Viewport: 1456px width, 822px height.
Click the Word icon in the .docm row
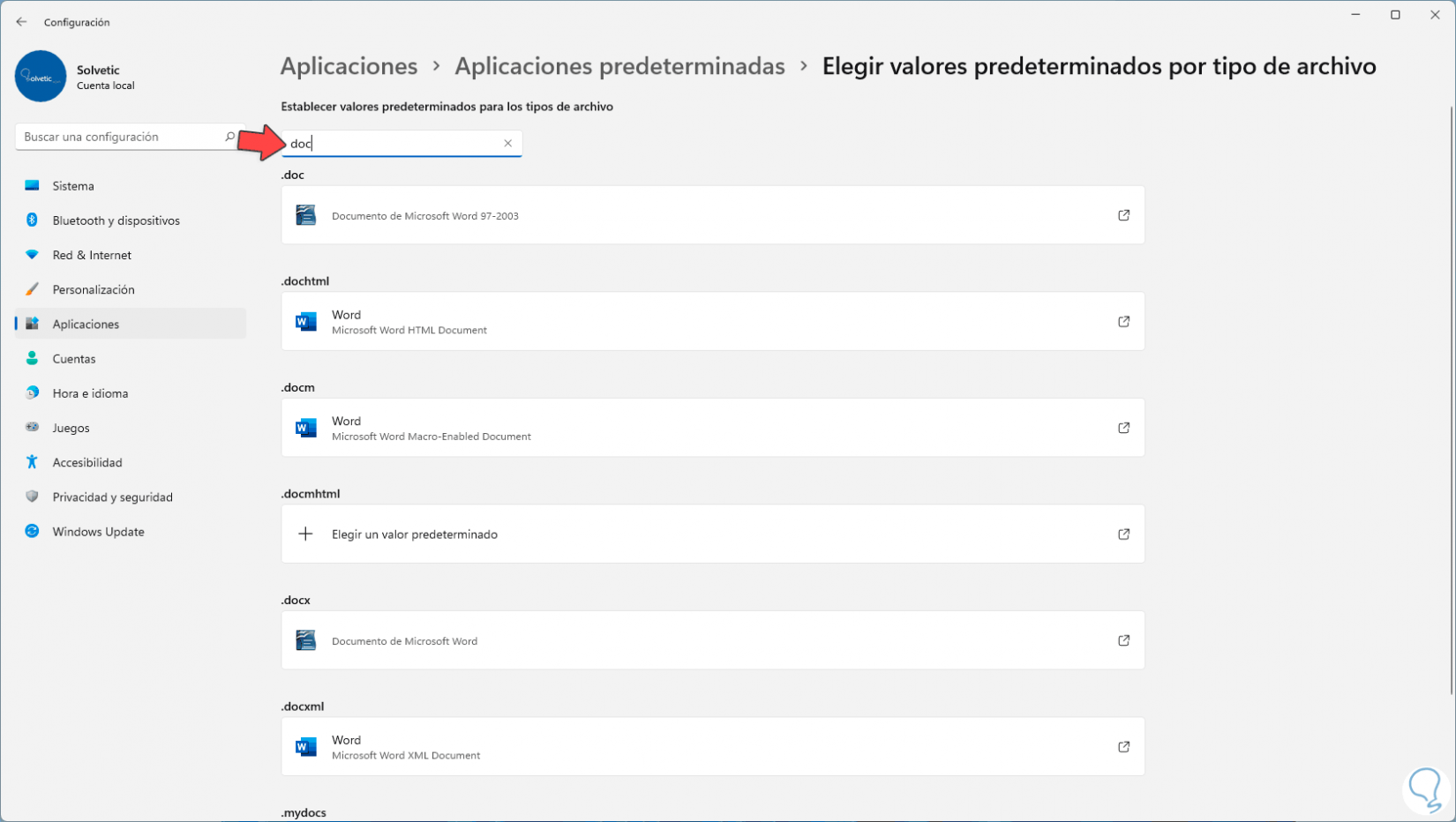(x=305, y=428)
